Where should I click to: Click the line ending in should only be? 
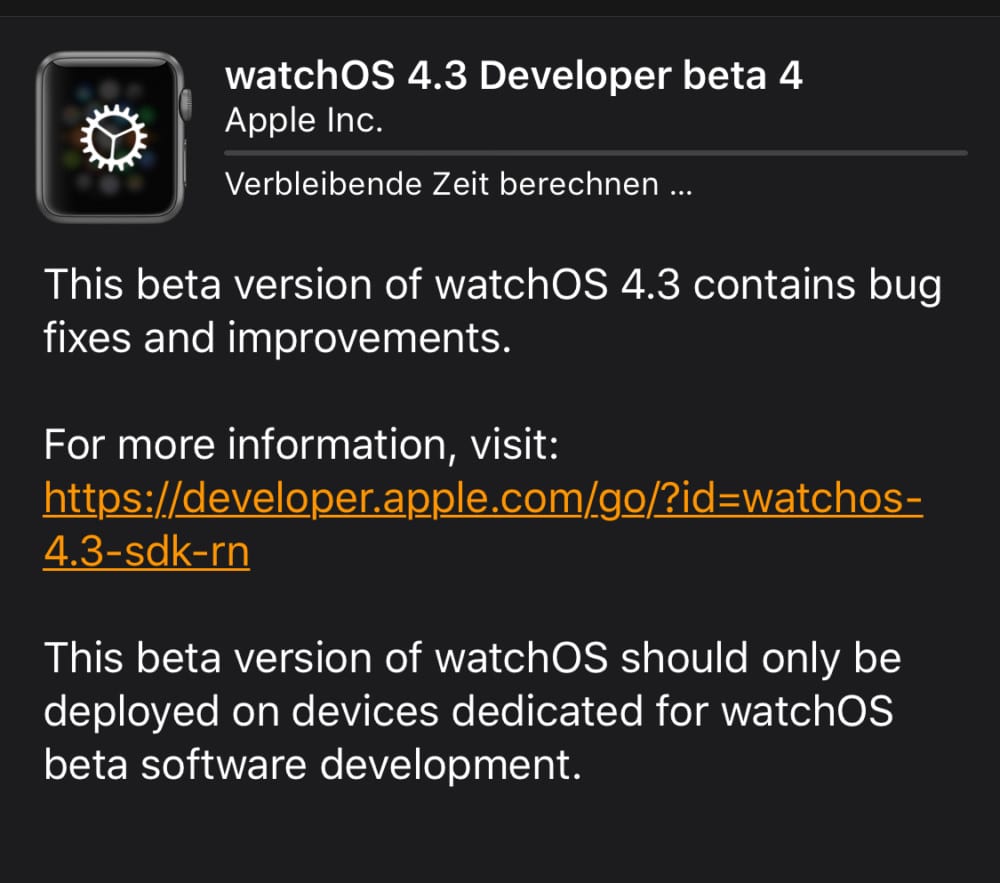point(472,659)
